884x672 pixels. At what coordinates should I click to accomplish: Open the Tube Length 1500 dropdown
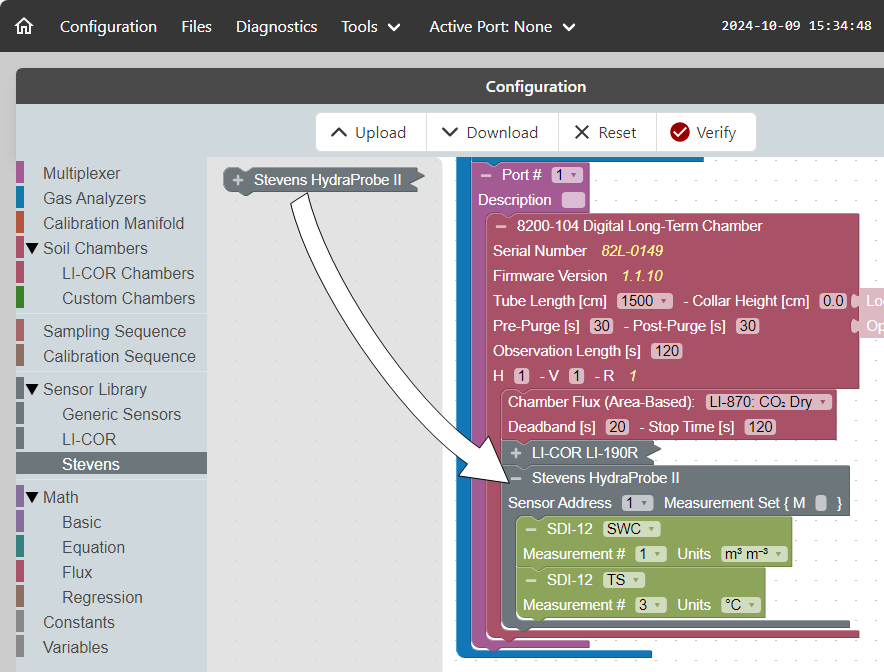click(645, 301)
